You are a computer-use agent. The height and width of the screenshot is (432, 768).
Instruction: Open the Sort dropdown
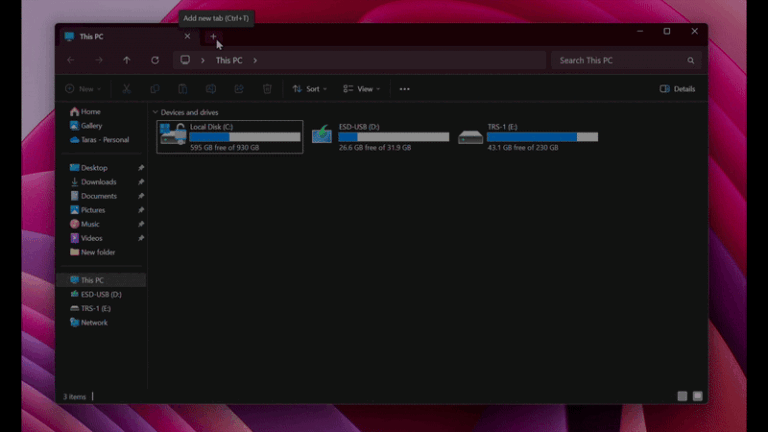click(x=309, y=89)
